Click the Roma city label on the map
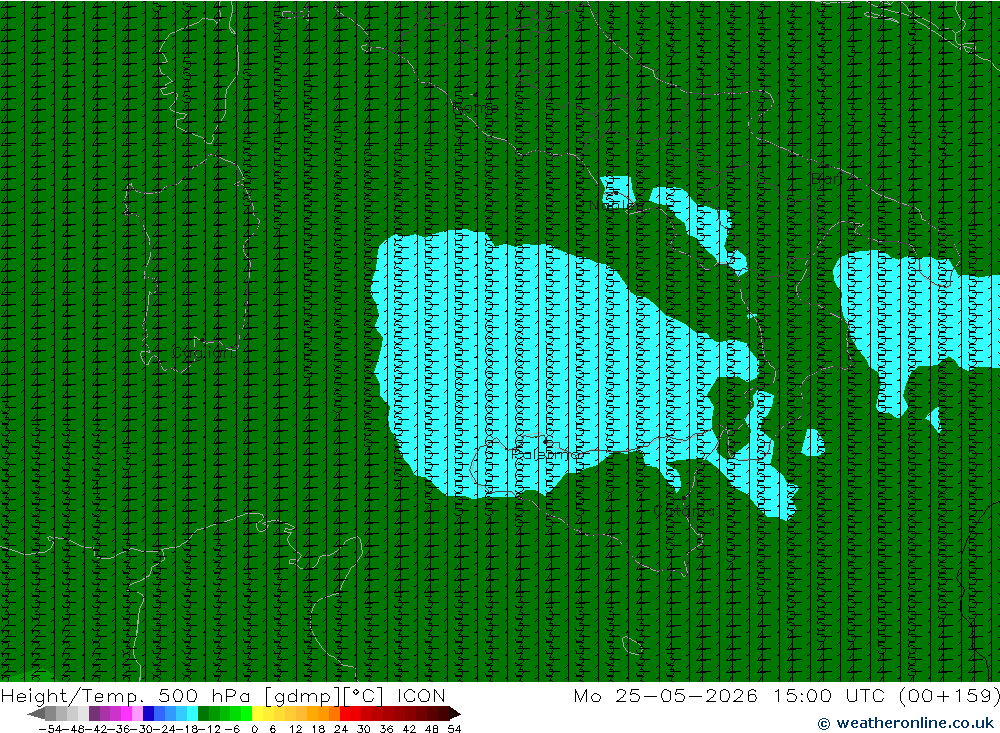The width and height of the screenshot is (1000, 733). pyautogui.click(x=474, y=108)
